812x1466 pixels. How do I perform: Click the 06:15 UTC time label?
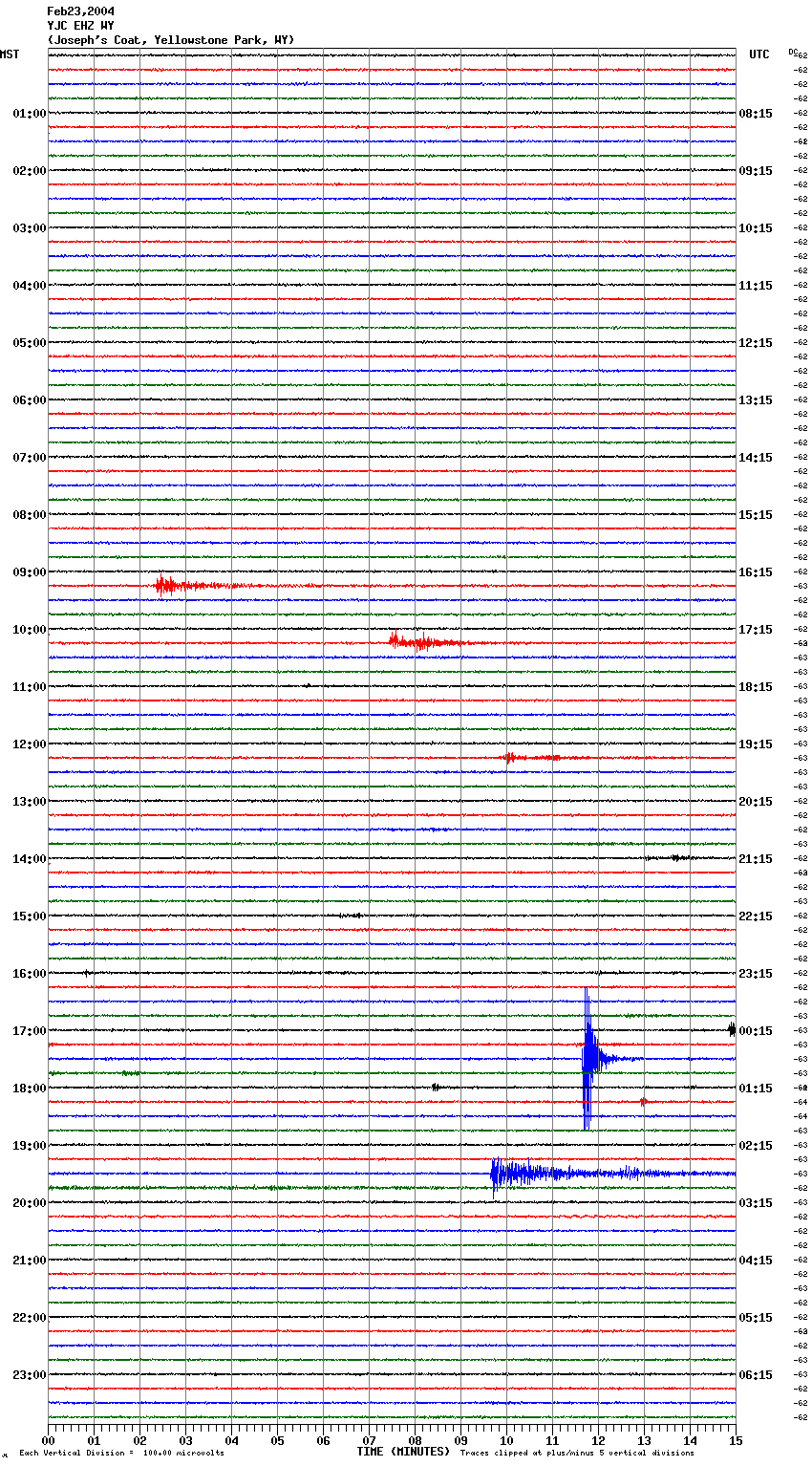coord(756,1375)
